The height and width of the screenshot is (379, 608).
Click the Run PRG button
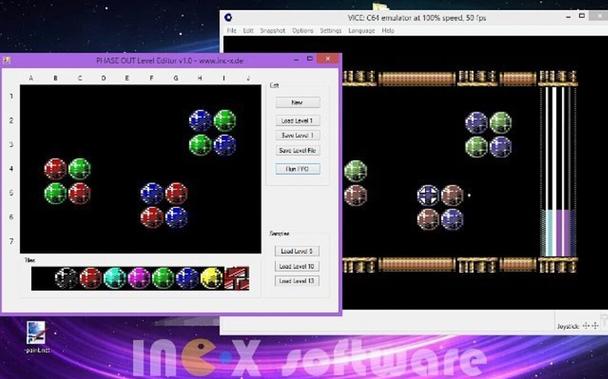tap(297, 169)
